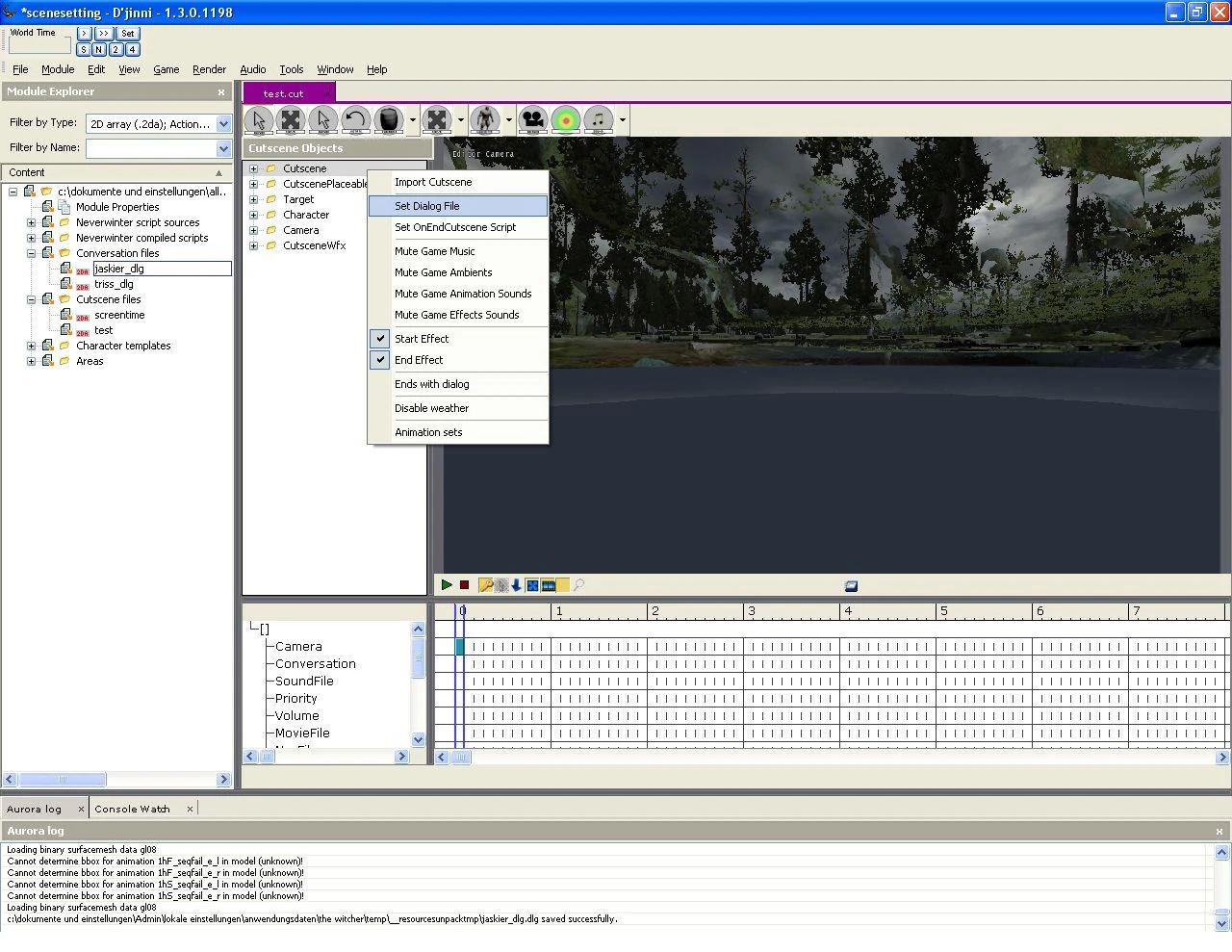This screenshot has height=952, width=1232.
Task: Expand the Camera node in Cutscene Objects
Action: point(254,230)
